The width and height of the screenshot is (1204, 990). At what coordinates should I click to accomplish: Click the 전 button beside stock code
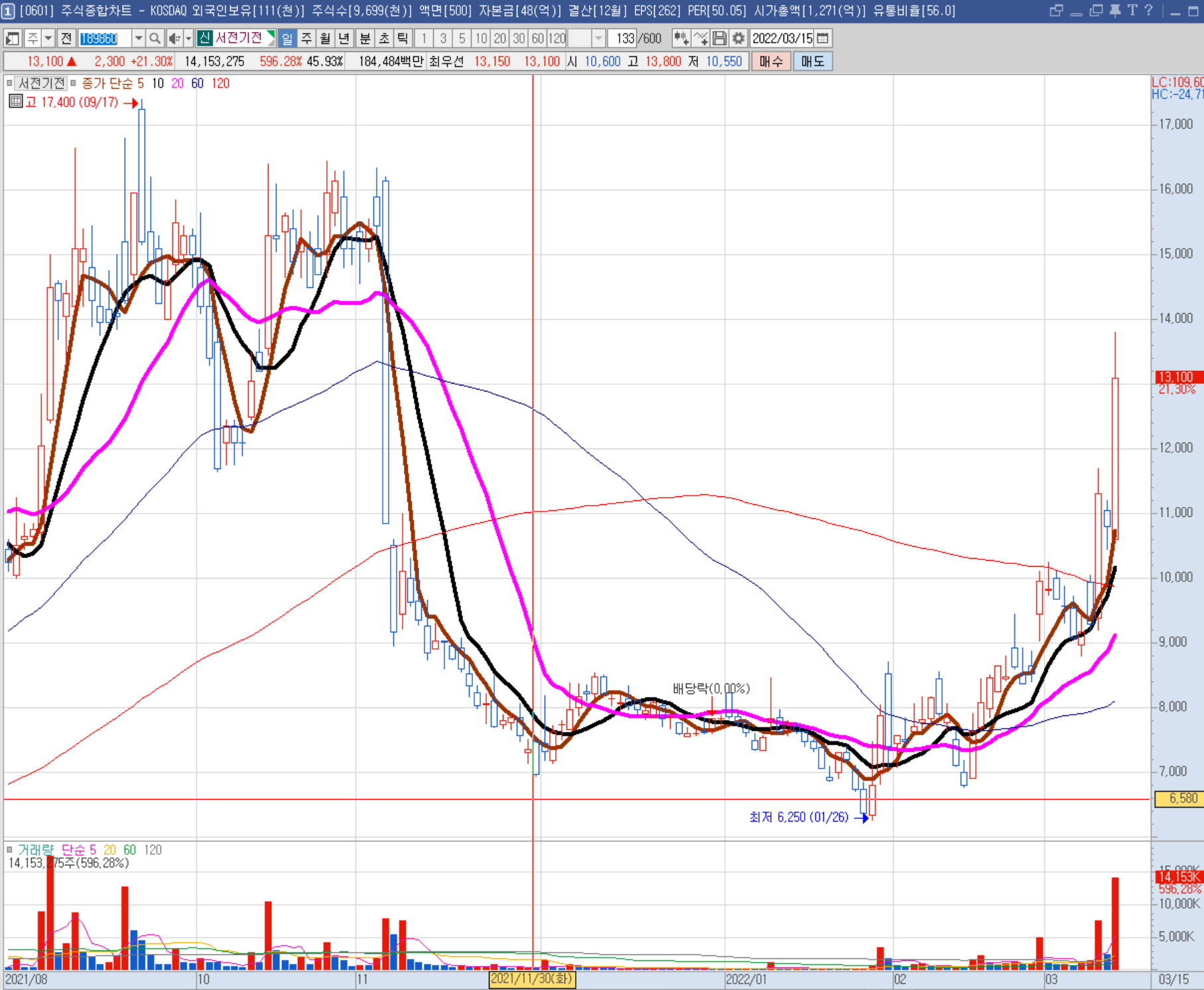tap(66, 38)
